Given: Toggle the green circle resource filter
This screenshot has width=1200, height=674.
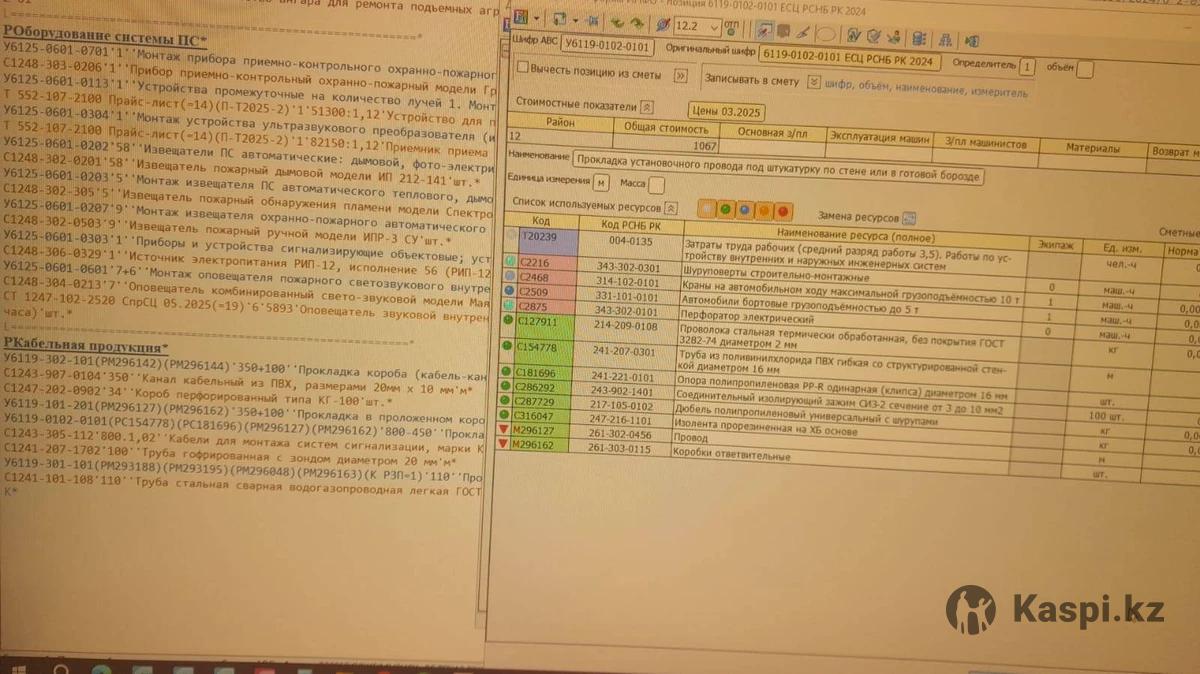Looking at the screenshot, I should tap(726, 209).
